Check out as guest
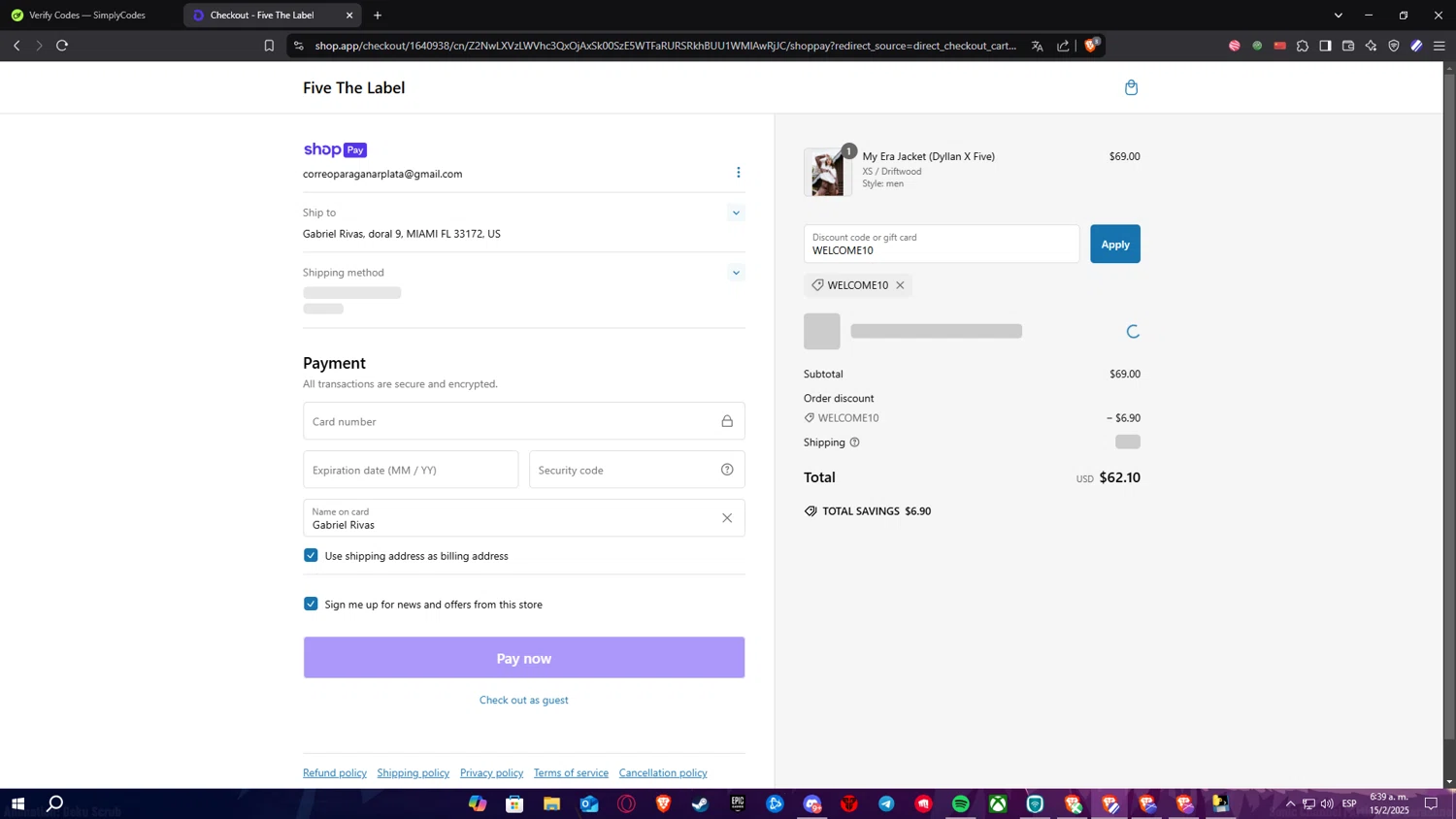Image resolution: width=1456 pixels, height=819 pixels. (x=524, y=700)
